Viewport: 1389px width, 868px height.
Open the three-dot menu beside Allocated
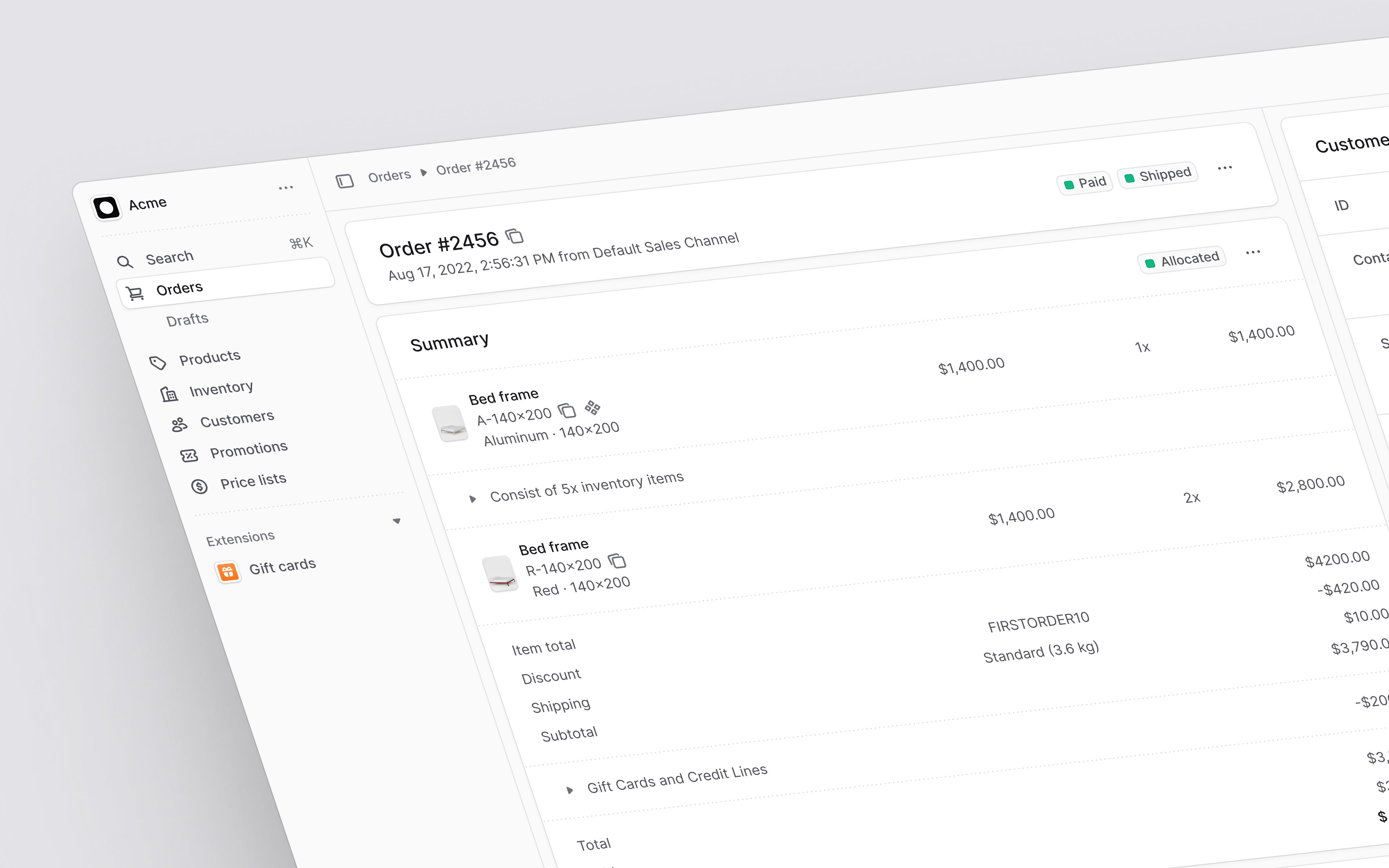click(1252, 252)
